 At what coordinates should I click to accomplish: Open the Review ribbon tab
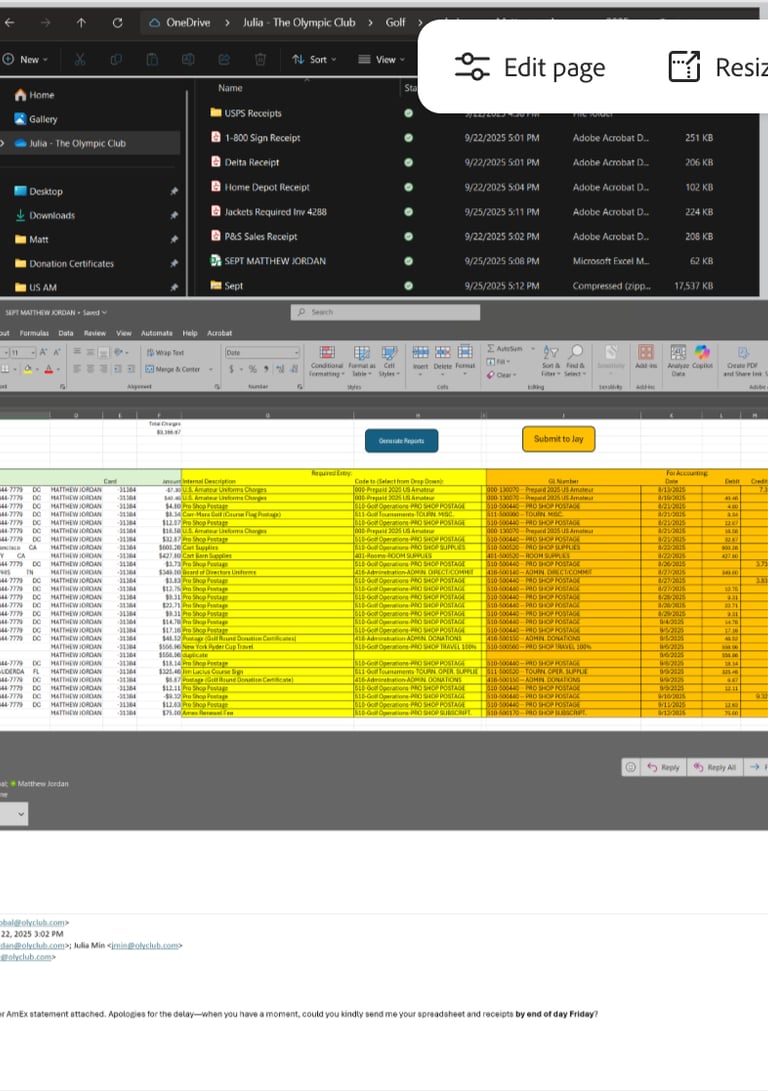[95, 333]
